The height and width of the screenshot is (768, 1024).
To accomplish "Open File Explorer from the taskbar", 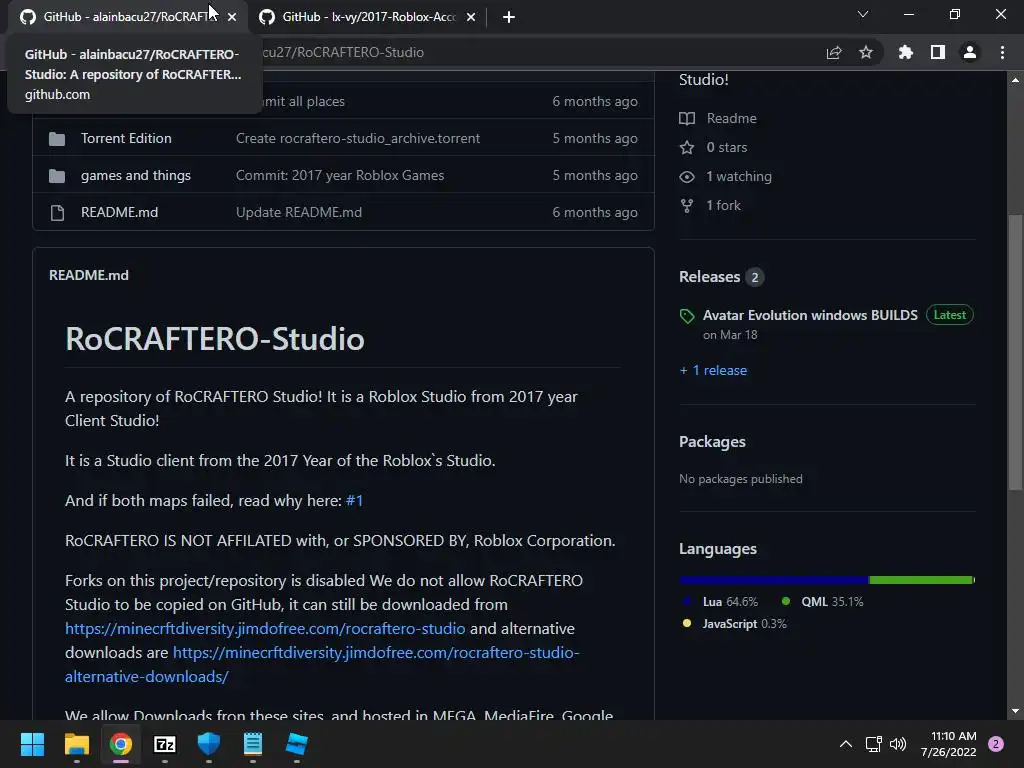I will click(76, 744).
